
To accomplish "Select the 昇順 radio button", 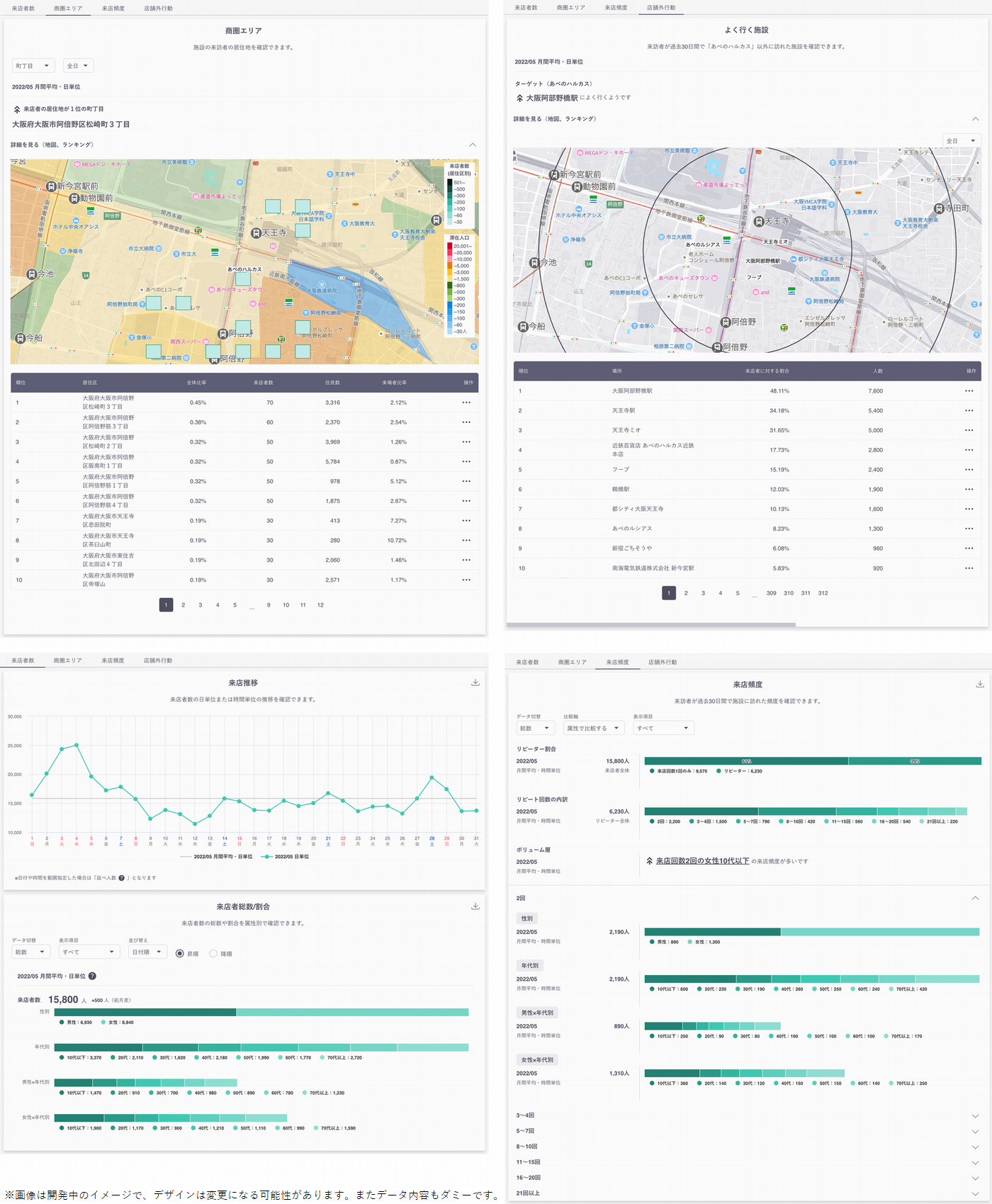I will pyautogui.click(x=179, y=953).
